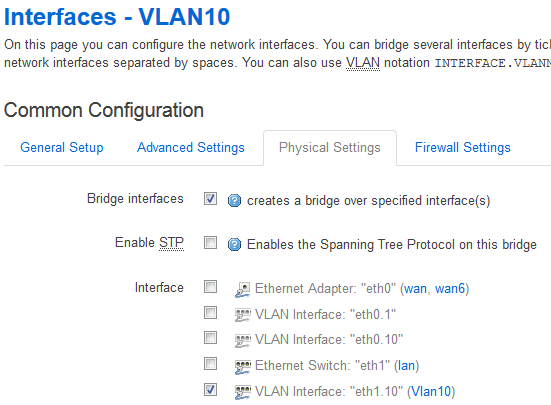
Task: Tick the VLAN Interface eth0.1 checkbox
Action: (x=210, y=313)
